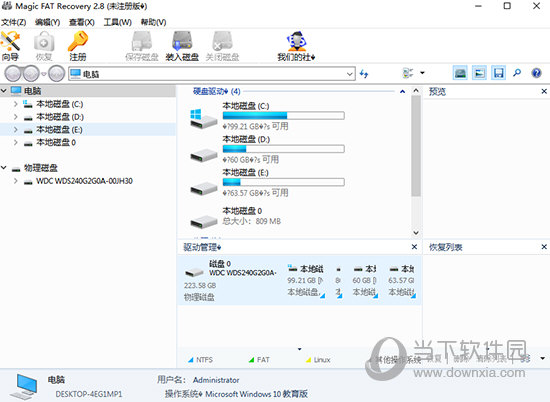Go back with the first navigation button
The height and width of the screenshot is (402, 550).
(13, 74)
